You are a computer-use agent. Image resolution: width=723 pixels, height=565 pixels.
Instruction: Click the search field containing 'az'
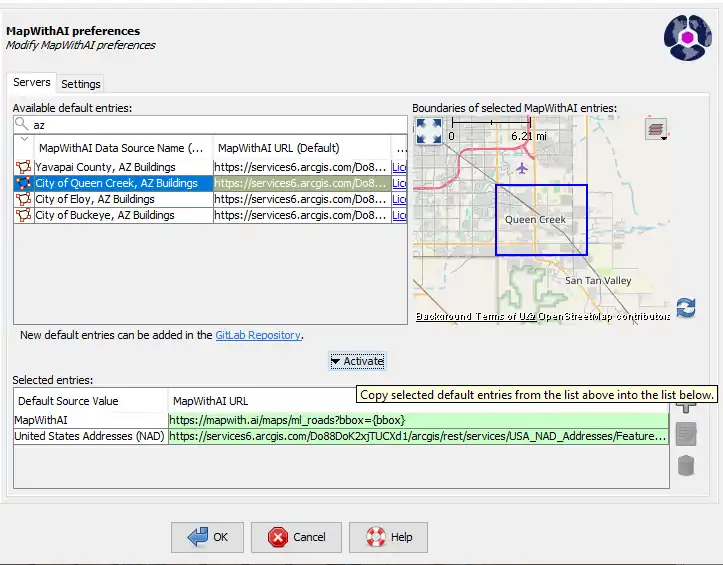pos(210,125)
